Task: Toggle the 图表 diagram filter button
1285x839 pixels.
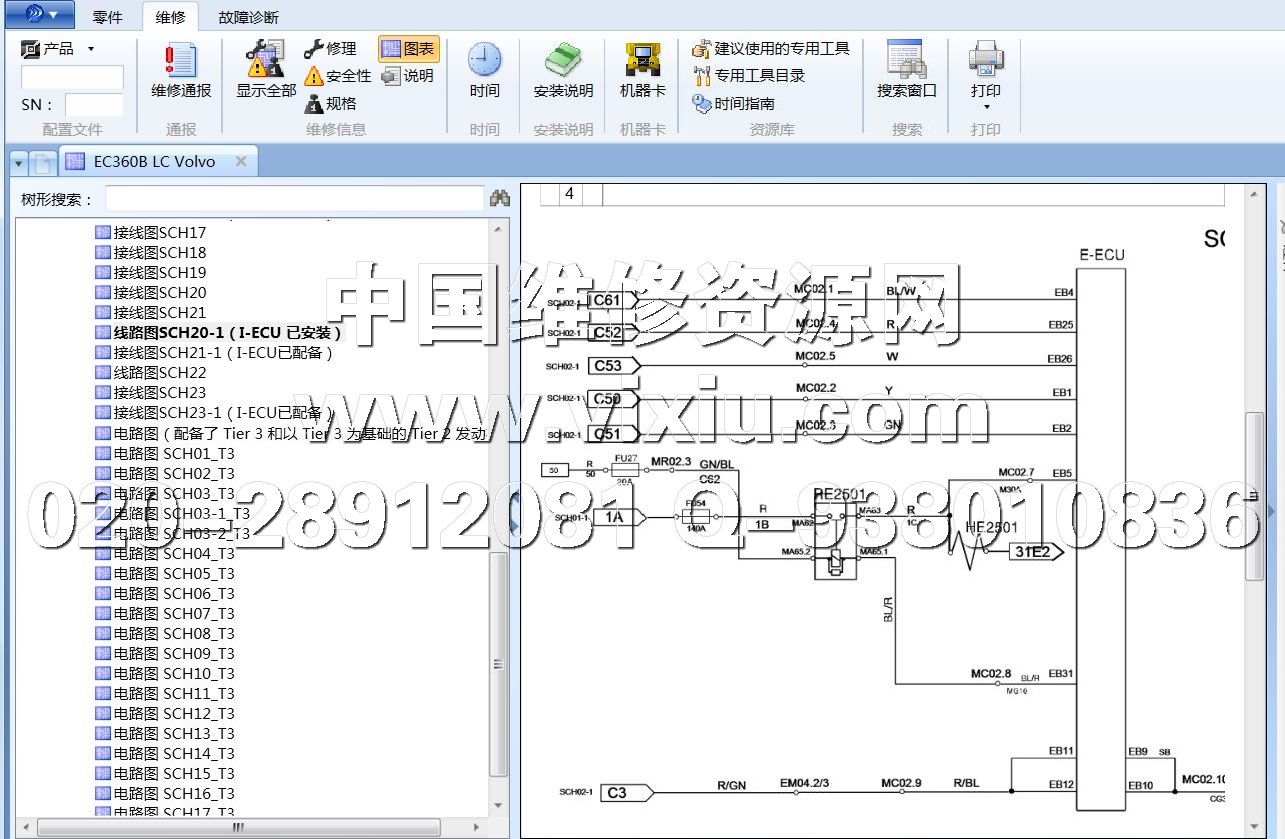Action: pos(408,49)
